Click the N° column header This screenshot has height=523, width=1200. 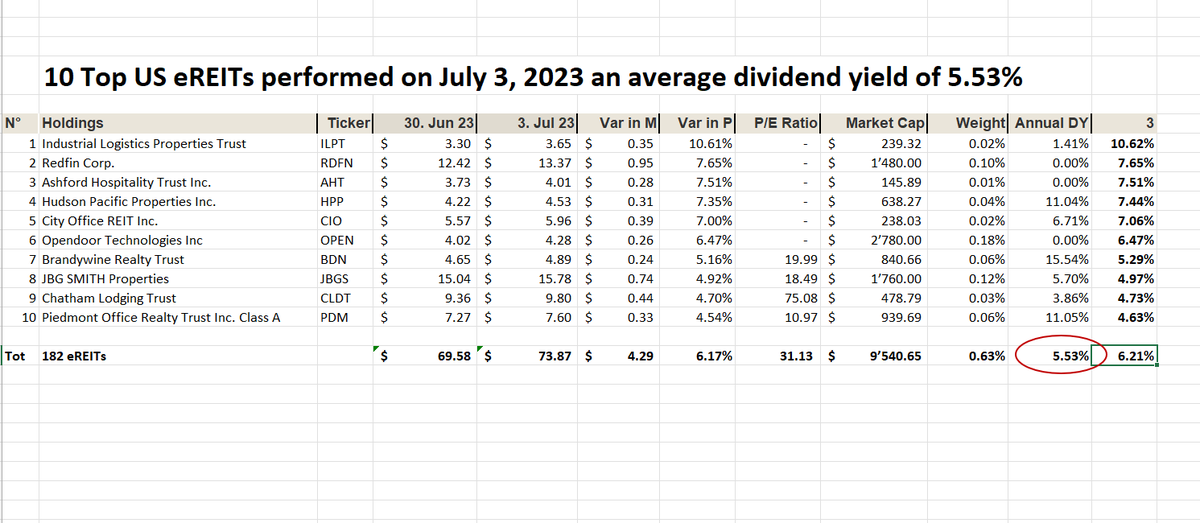pos(20,124)
